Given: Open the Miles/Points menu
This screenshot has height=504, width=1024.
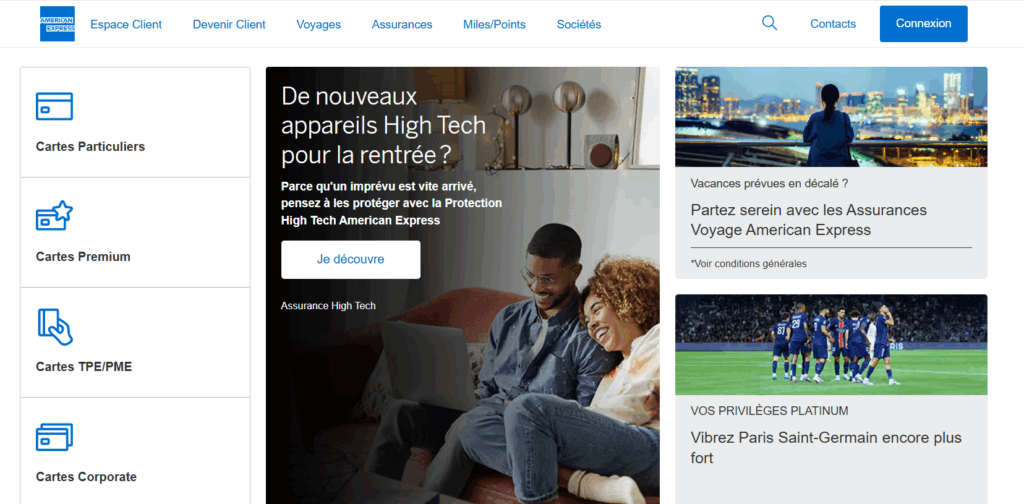Looking at the screenshot, I should tap(494, 24).
